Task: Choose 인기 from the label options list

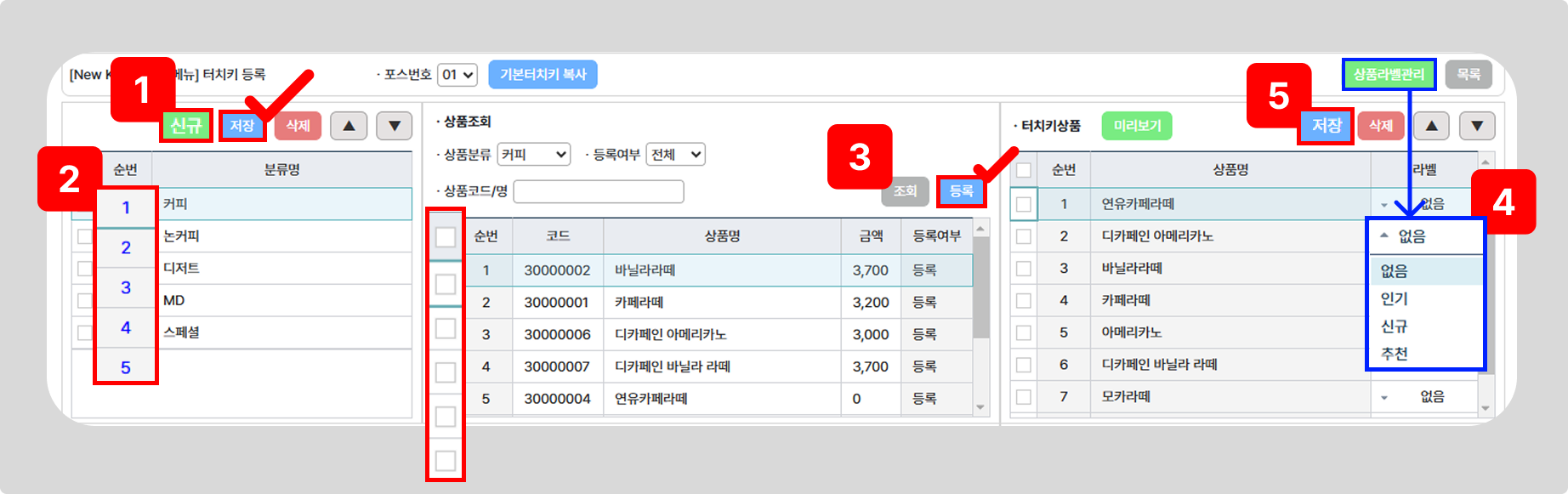Action: 1395,298
